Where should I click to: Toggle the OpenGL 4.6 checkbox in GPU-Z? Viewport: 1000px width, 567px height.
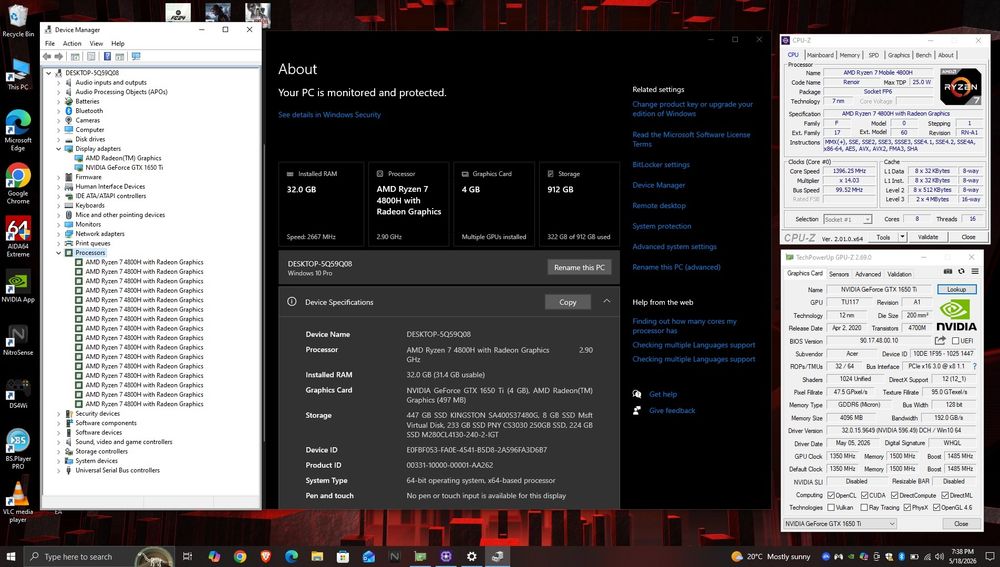[936, 508]
